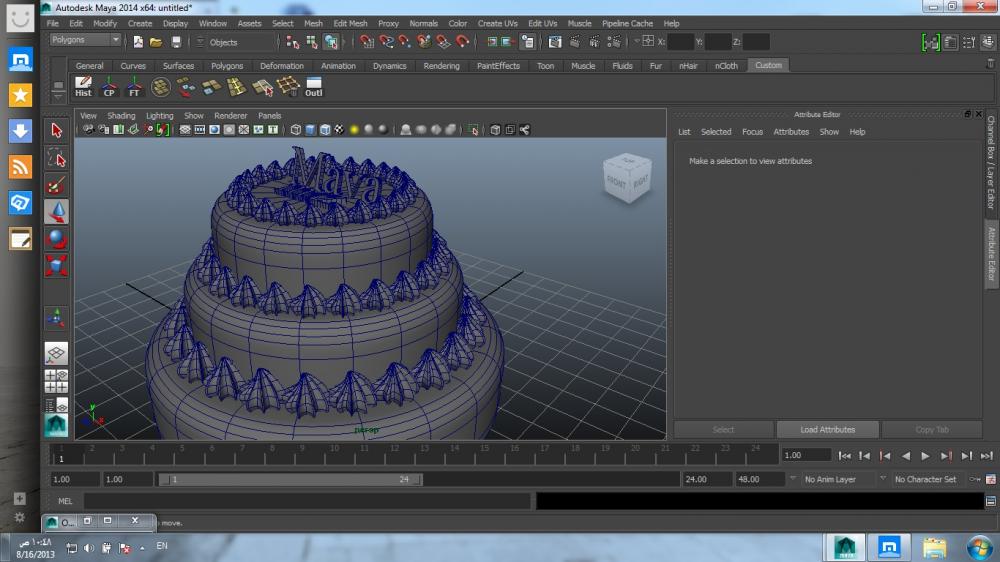Image resolution: width=1000 pixels, height=562 pixels.
Task: Select by hierarchy mode icon
Action: [293, 42]
